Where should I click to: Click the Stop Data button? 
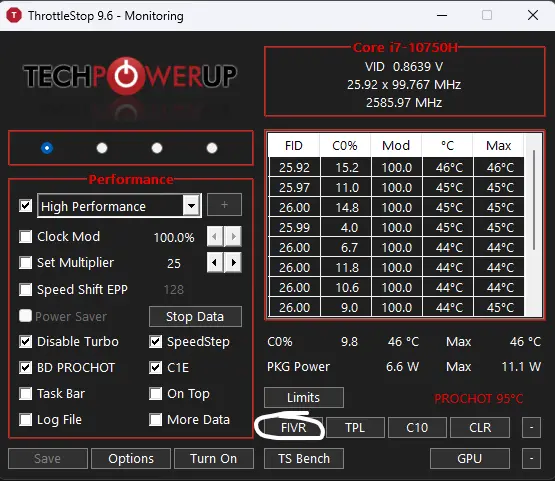[x=195, y=316]
